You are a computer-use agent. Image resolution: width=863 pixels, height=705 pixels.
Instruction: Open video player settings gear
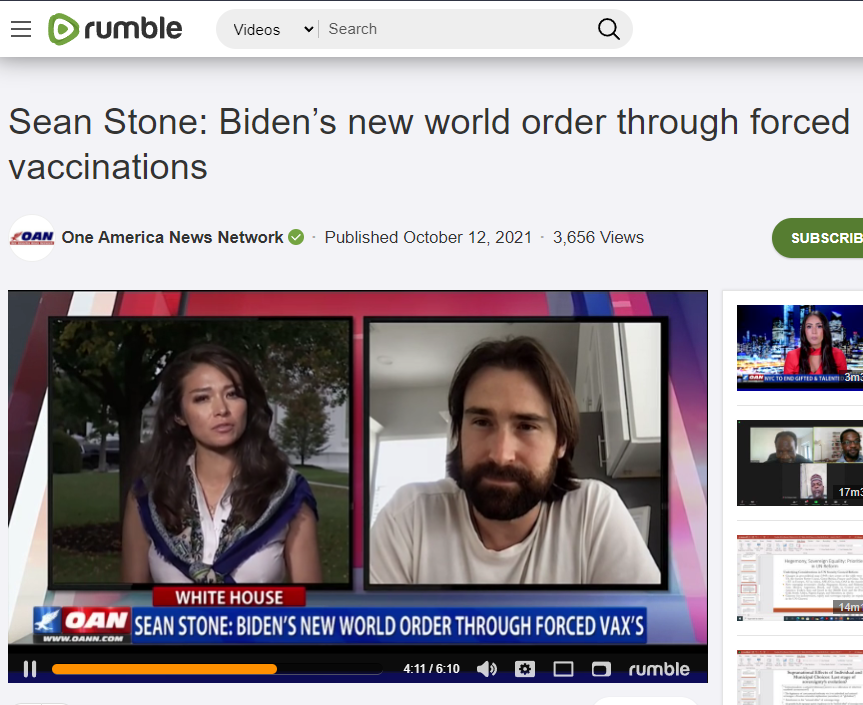coord(525,669)
